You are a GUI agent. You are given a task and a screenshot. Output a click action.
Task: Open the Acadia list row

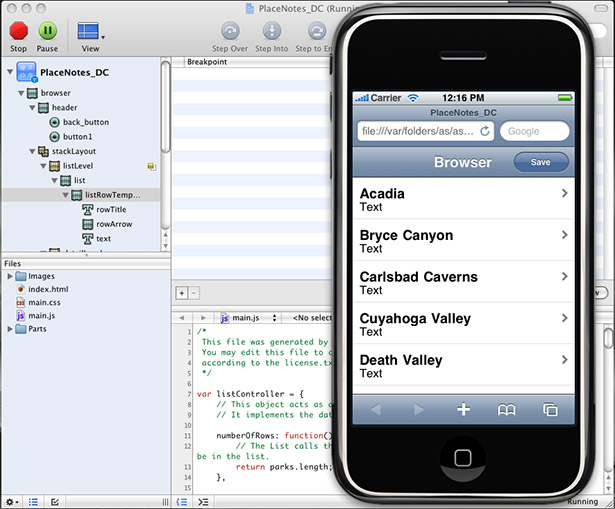464,199
